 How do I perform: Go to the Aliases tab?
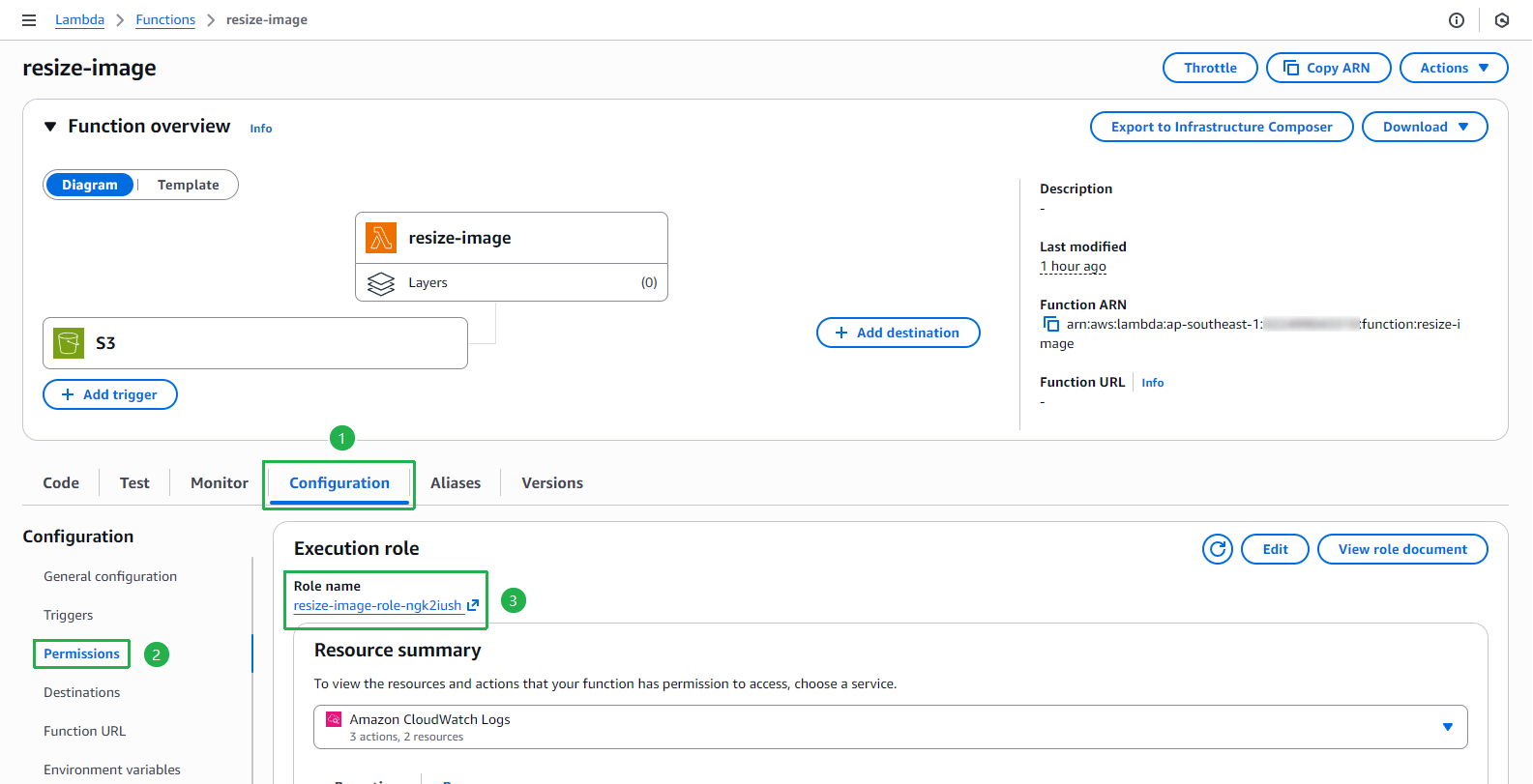pyautogui.click(x=456, y=483)
